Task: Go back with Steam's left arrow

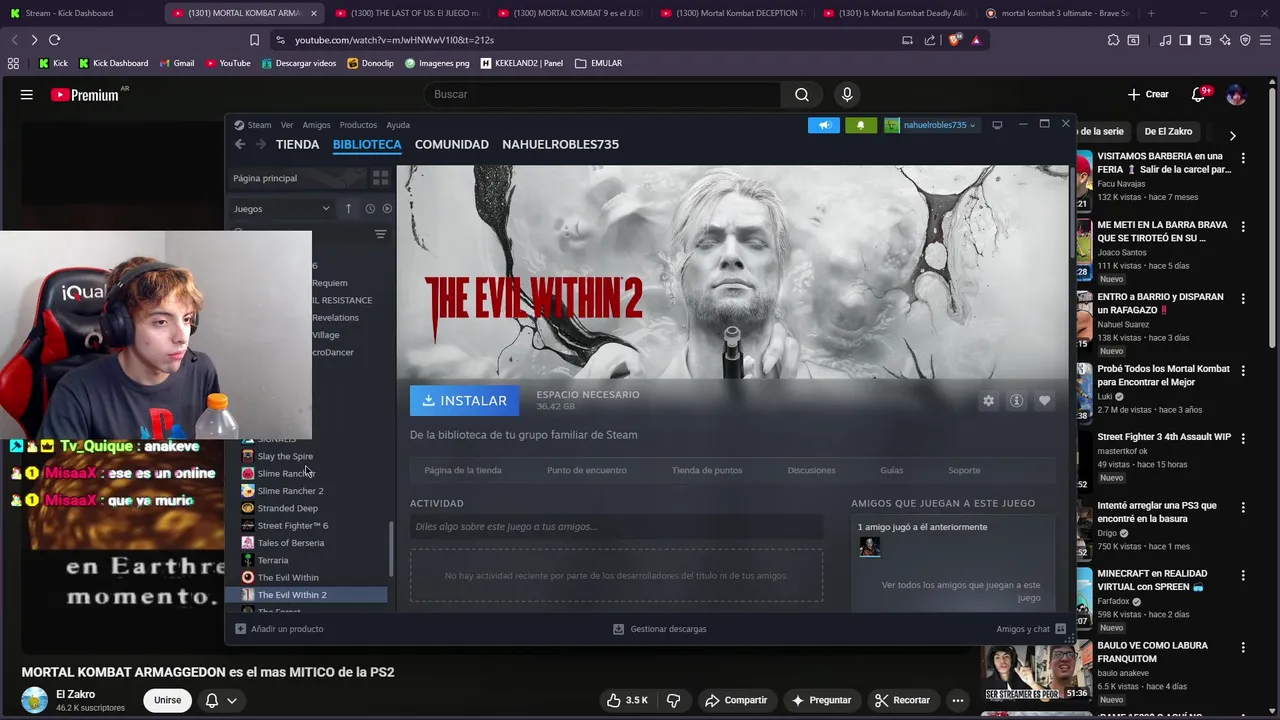Action: point(240,144)
